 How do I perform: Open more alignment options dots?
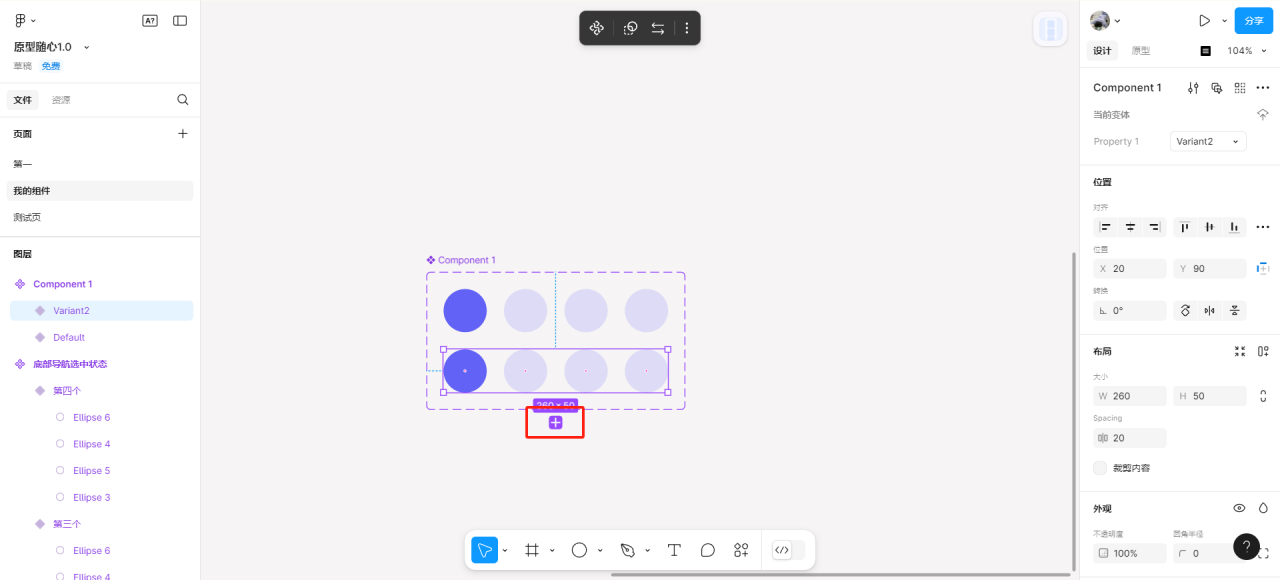point(1263,227)
